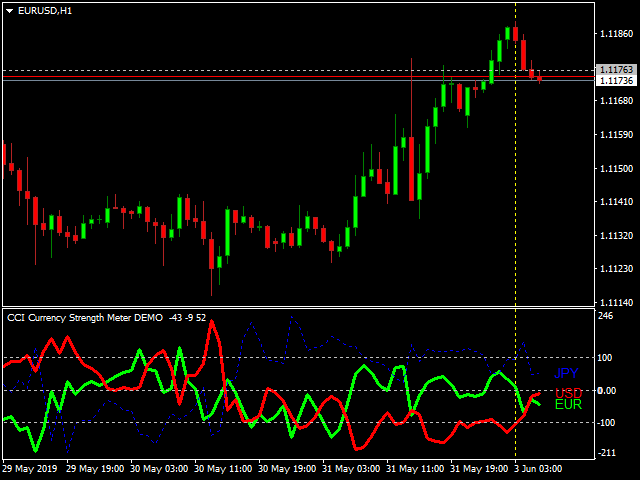The image size is (640, 480).
Task: Click the 1.11860 price axis value
Action: point(616,33)
